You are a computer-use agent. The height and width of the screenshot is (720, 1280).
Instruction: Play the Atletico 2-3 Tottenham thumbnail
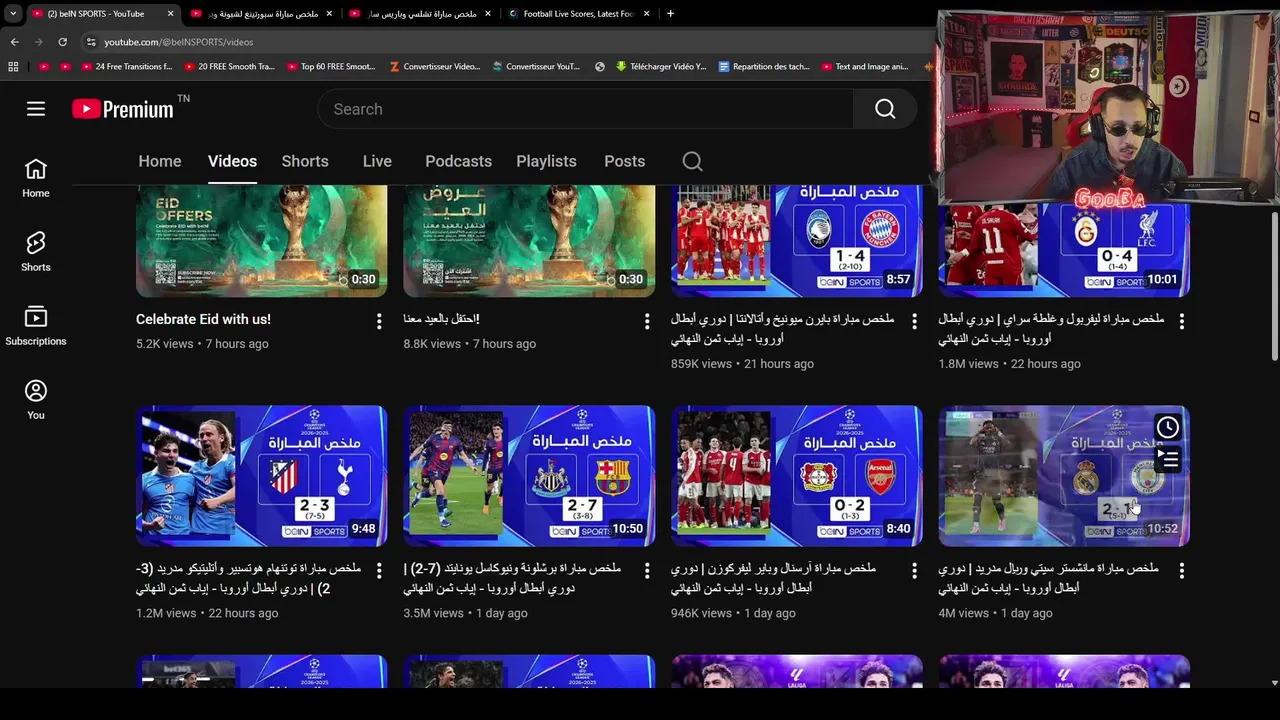[261, 476]
